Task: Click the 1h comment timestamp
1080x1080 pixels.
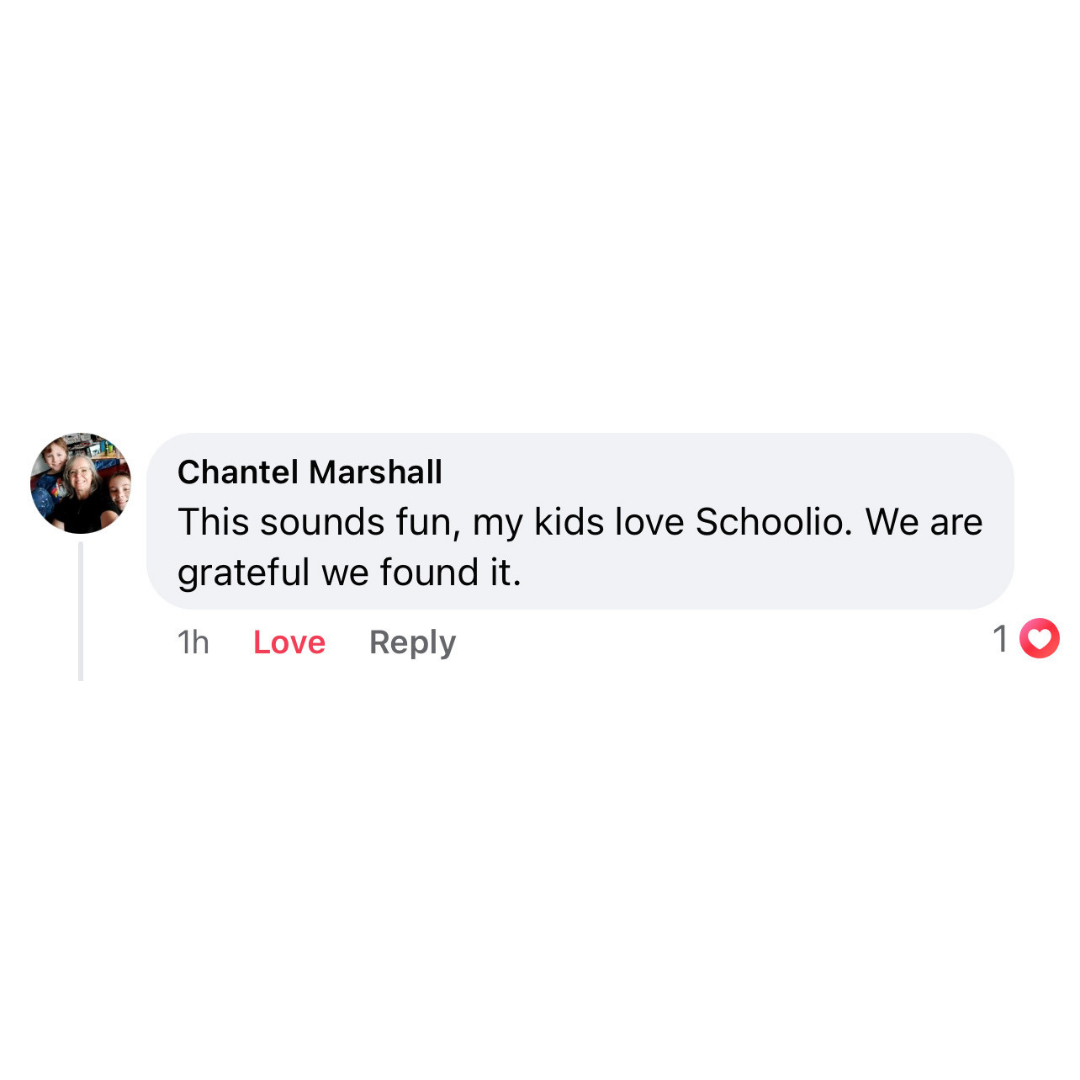Action: [193, 642]
